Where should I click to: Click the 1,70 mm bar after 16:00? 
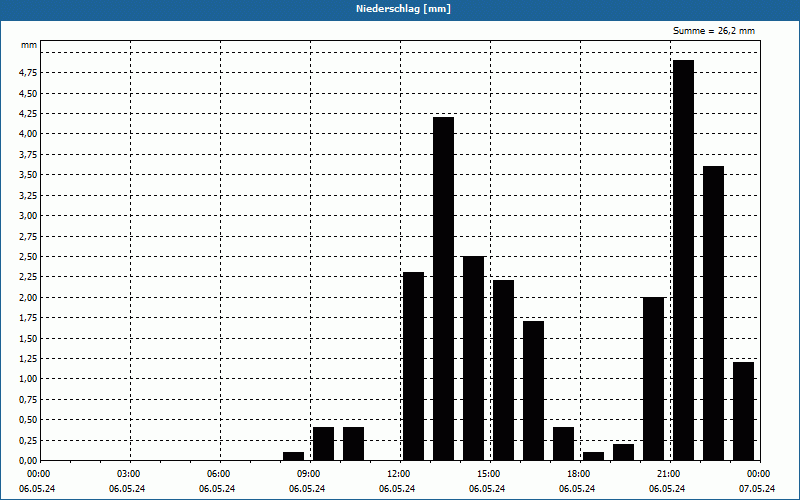pos(533,391)
